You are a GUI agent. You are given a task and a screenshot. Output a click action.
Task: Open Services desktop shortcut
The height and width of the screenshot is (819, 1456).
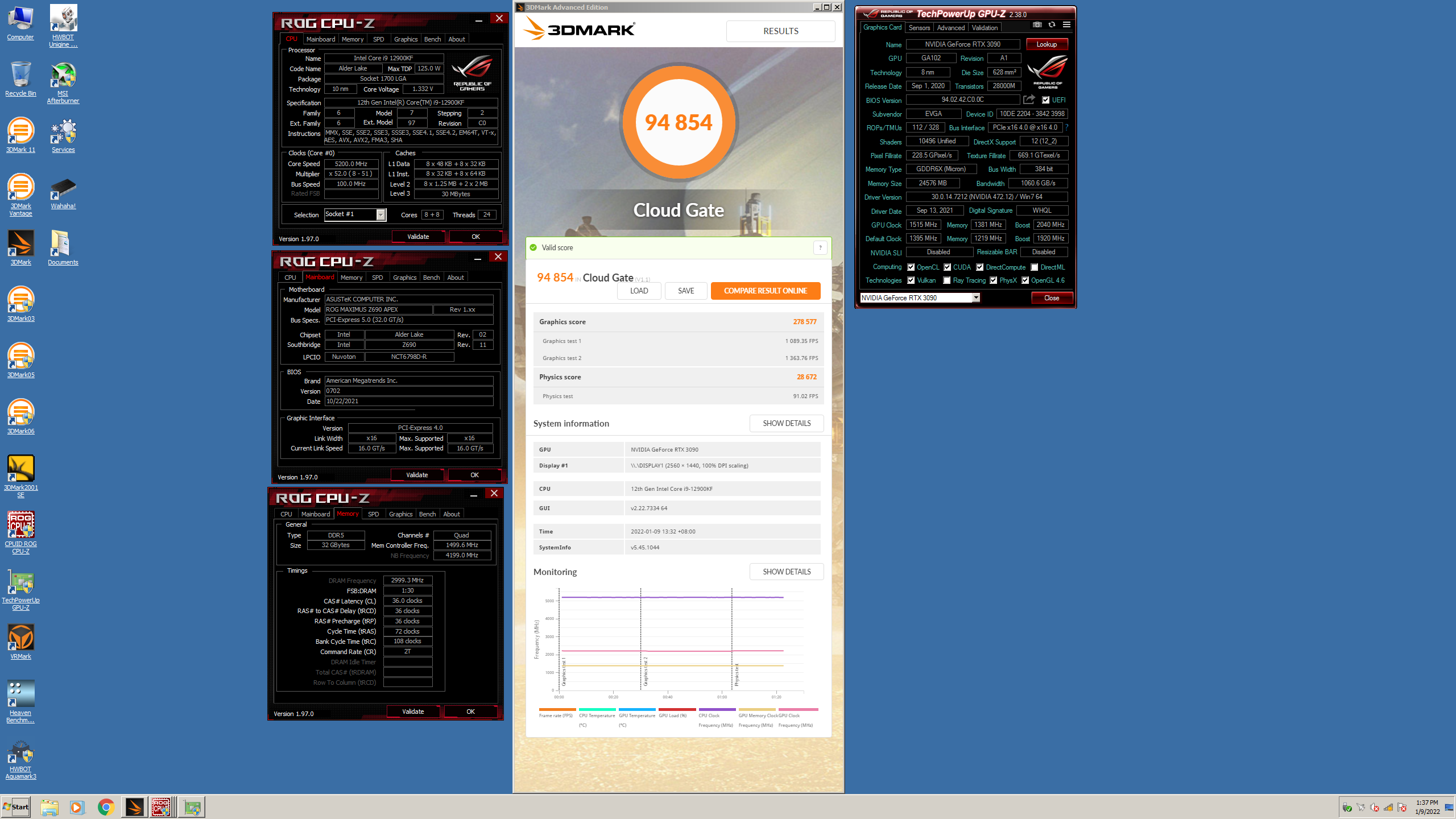63,135
